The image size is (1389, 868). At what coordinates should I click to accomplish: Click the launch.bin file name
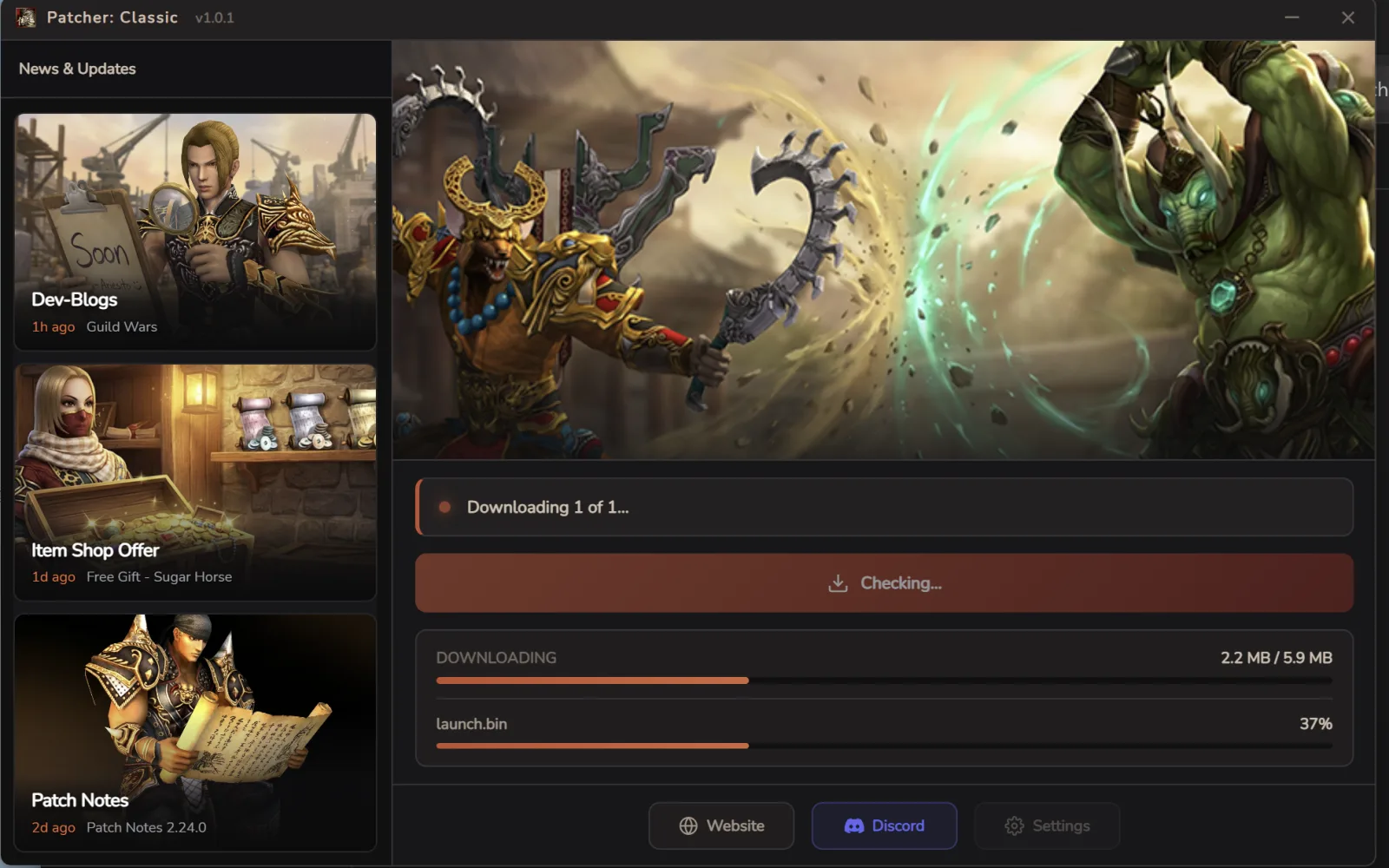coord(471,724)
